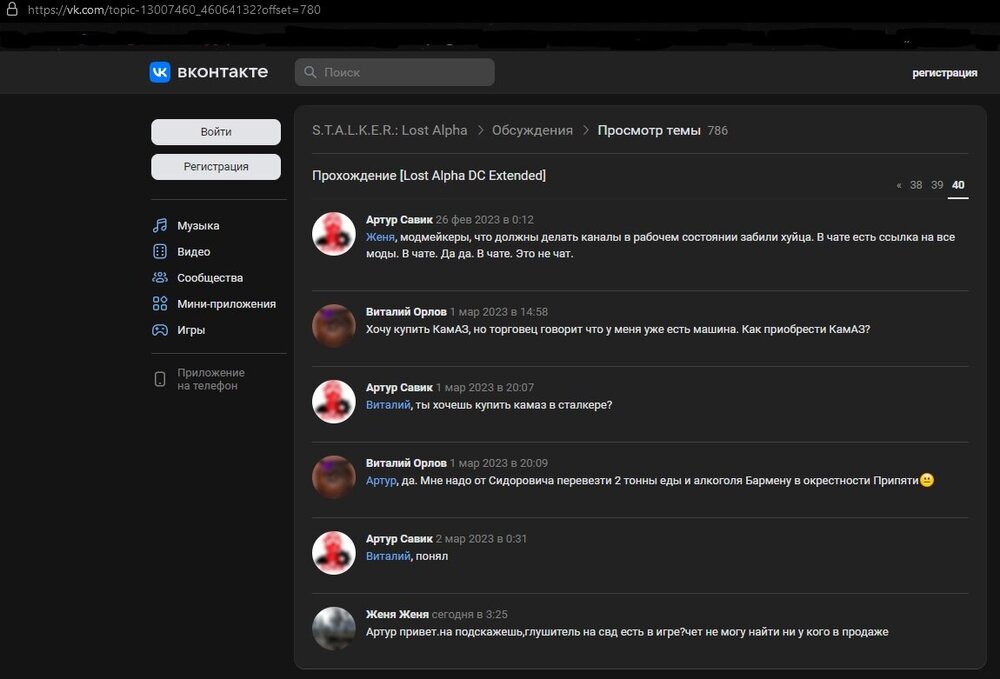1000x679 pixels.
Task: Open the Communities icon in sidebar
Action: point(160,278)
